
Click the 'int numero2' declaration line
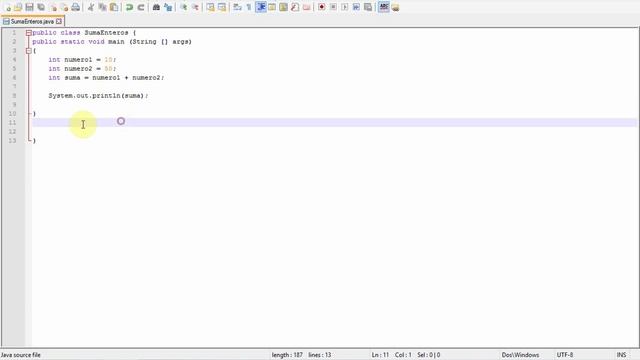click(82, 69)
